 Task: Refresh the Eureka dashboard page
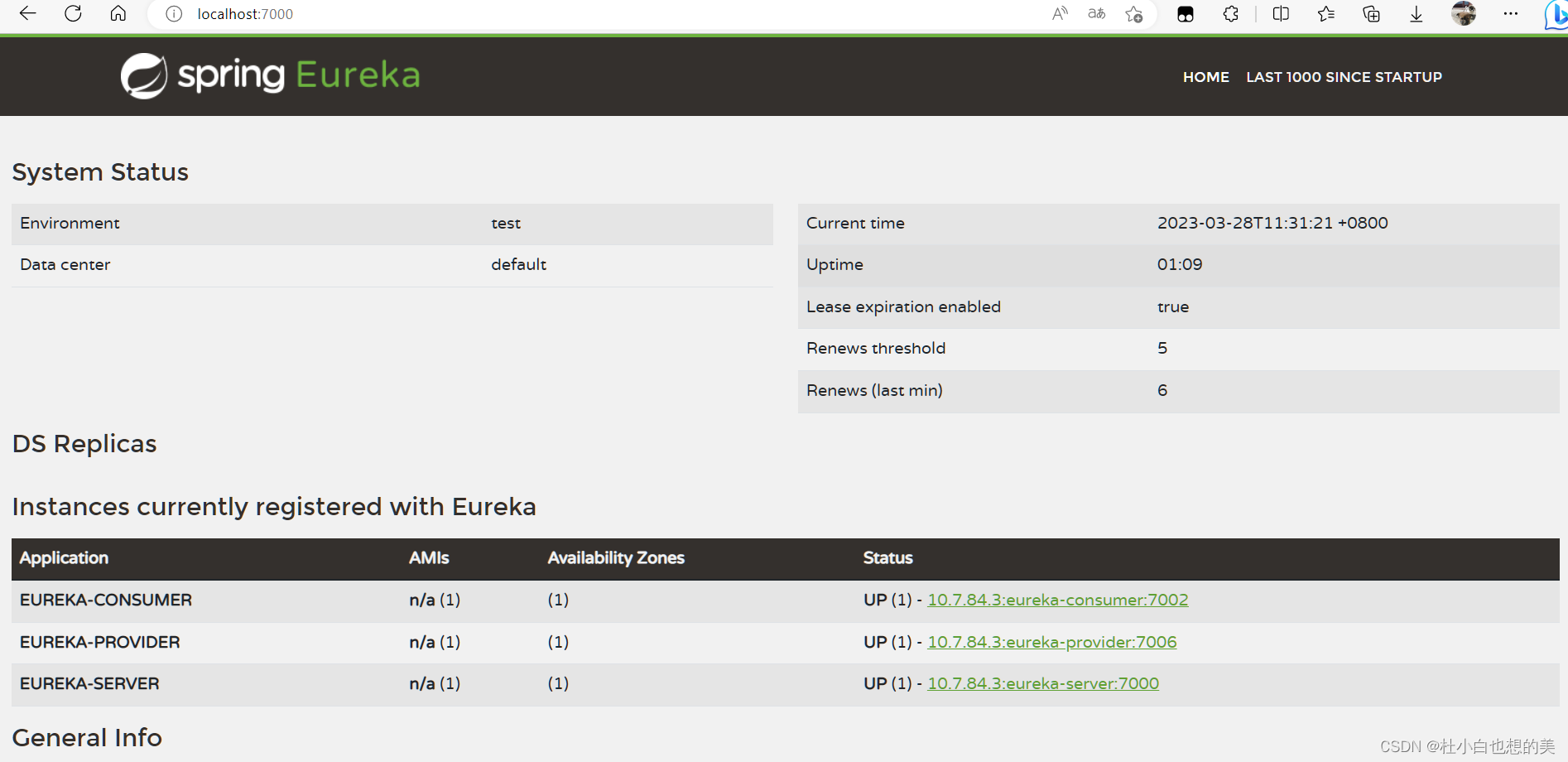[x=73, y=14]
